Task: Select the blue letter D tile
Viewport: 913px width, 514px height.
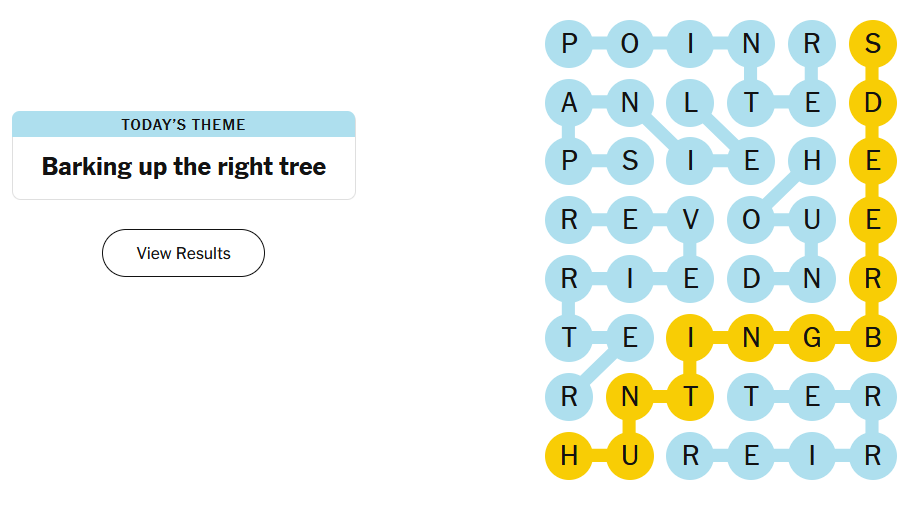Action: (x=751, y=279)
